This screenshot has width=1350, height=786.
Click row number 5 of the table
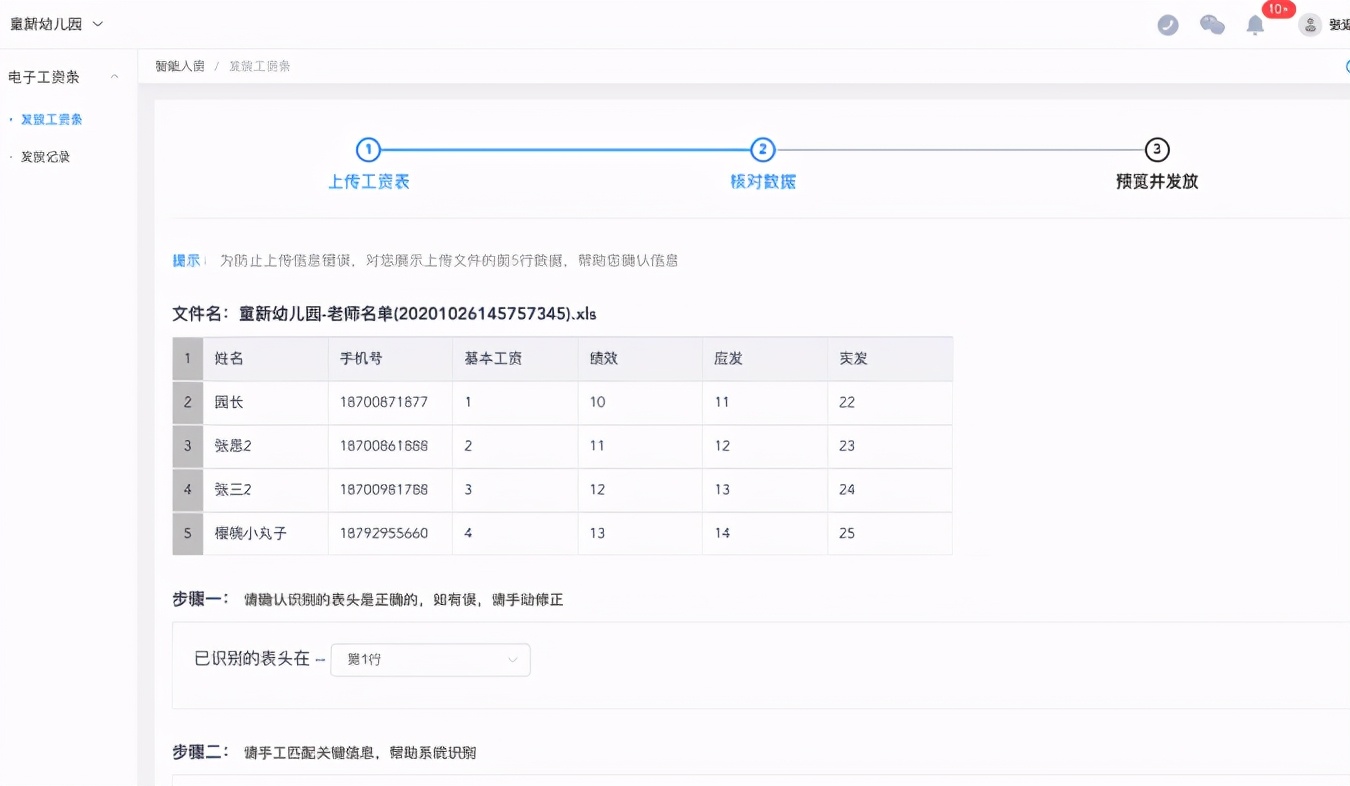187,534
